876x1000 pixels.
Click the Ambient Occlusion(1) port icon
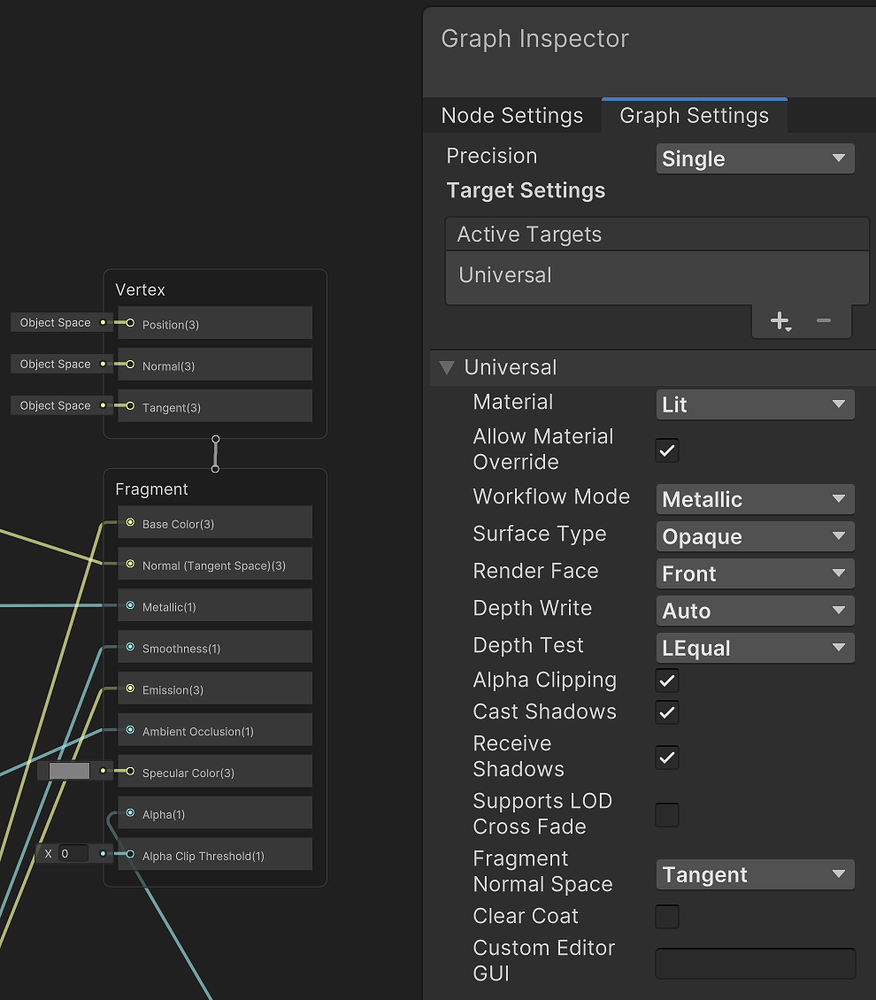tap(128, 730)
